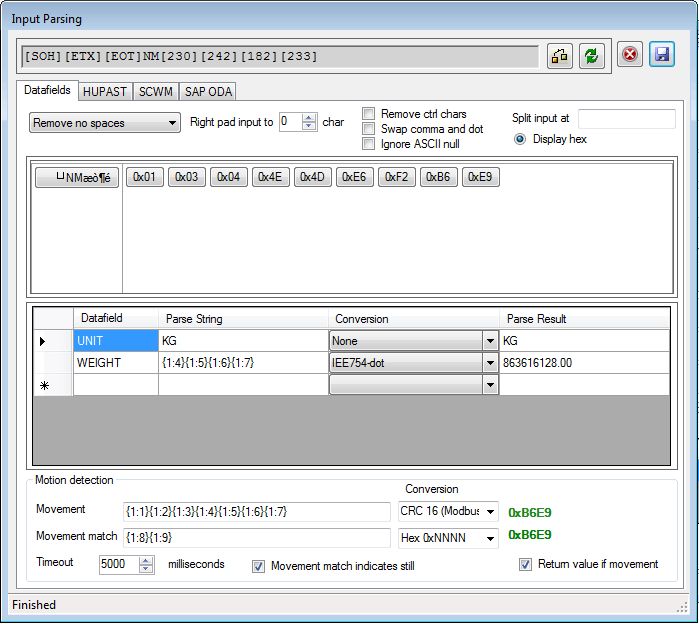
Task: Select the Display hex radio button
Action: point(520,139)
